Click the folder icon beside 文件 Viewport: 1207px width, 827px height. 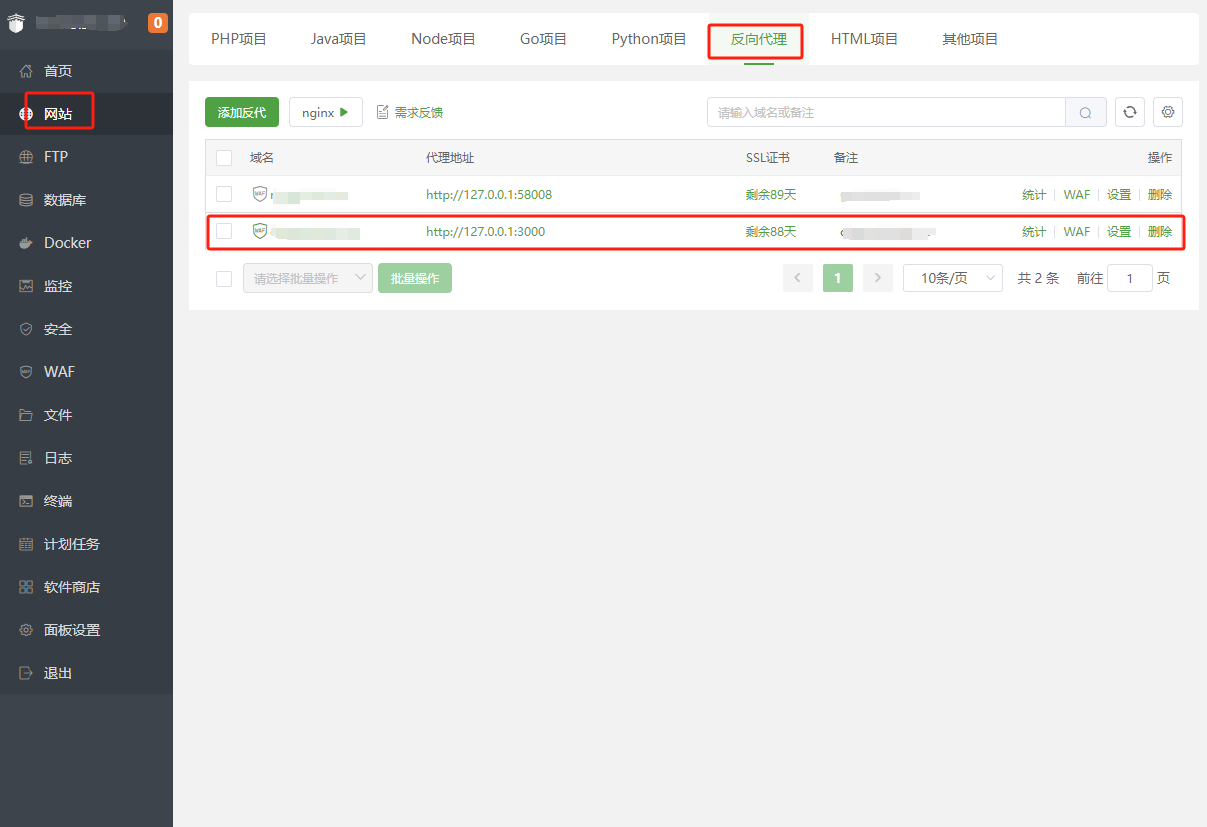pyautogui.click(x=26, y=415)
